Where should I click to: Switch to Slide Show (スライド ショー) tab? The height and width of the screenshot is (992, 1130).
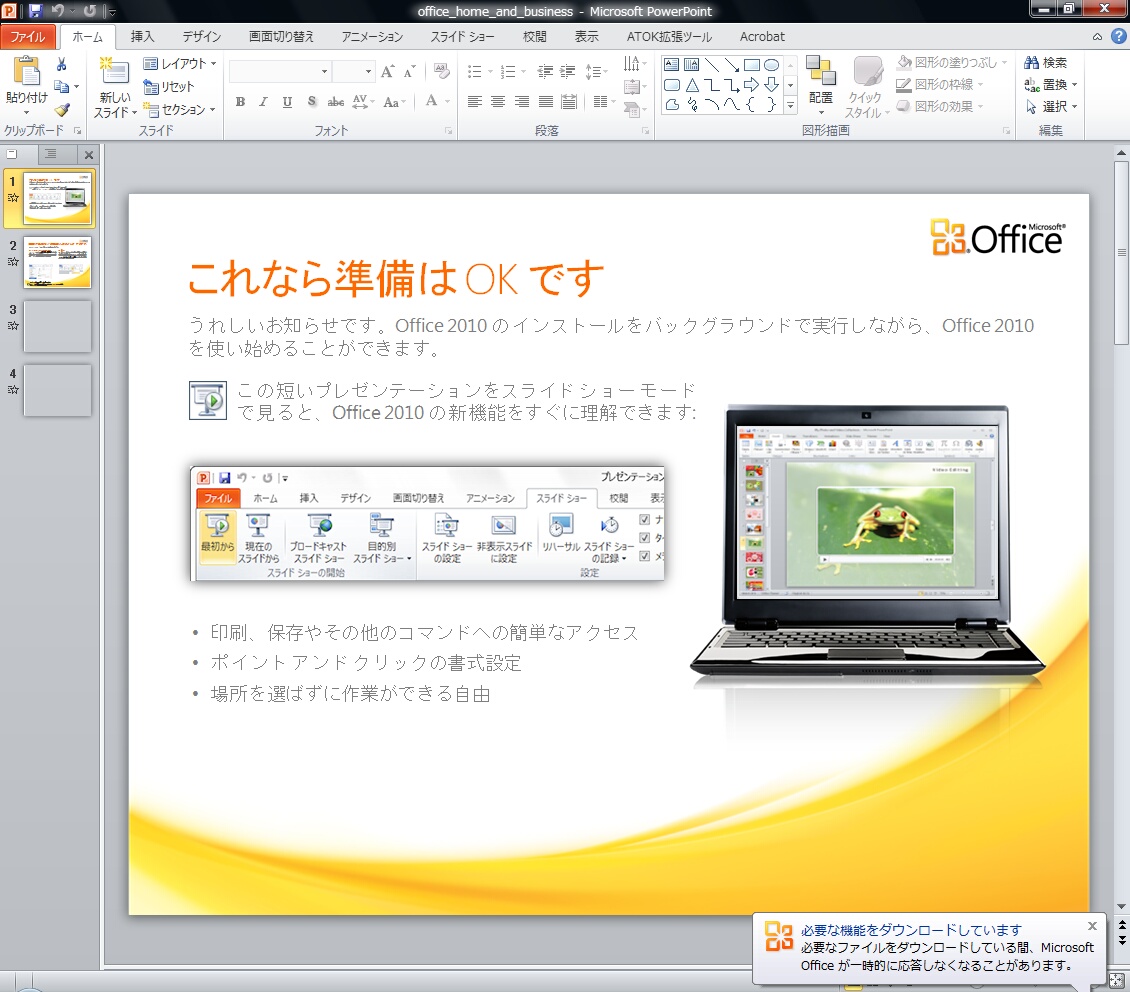[462, 37]
